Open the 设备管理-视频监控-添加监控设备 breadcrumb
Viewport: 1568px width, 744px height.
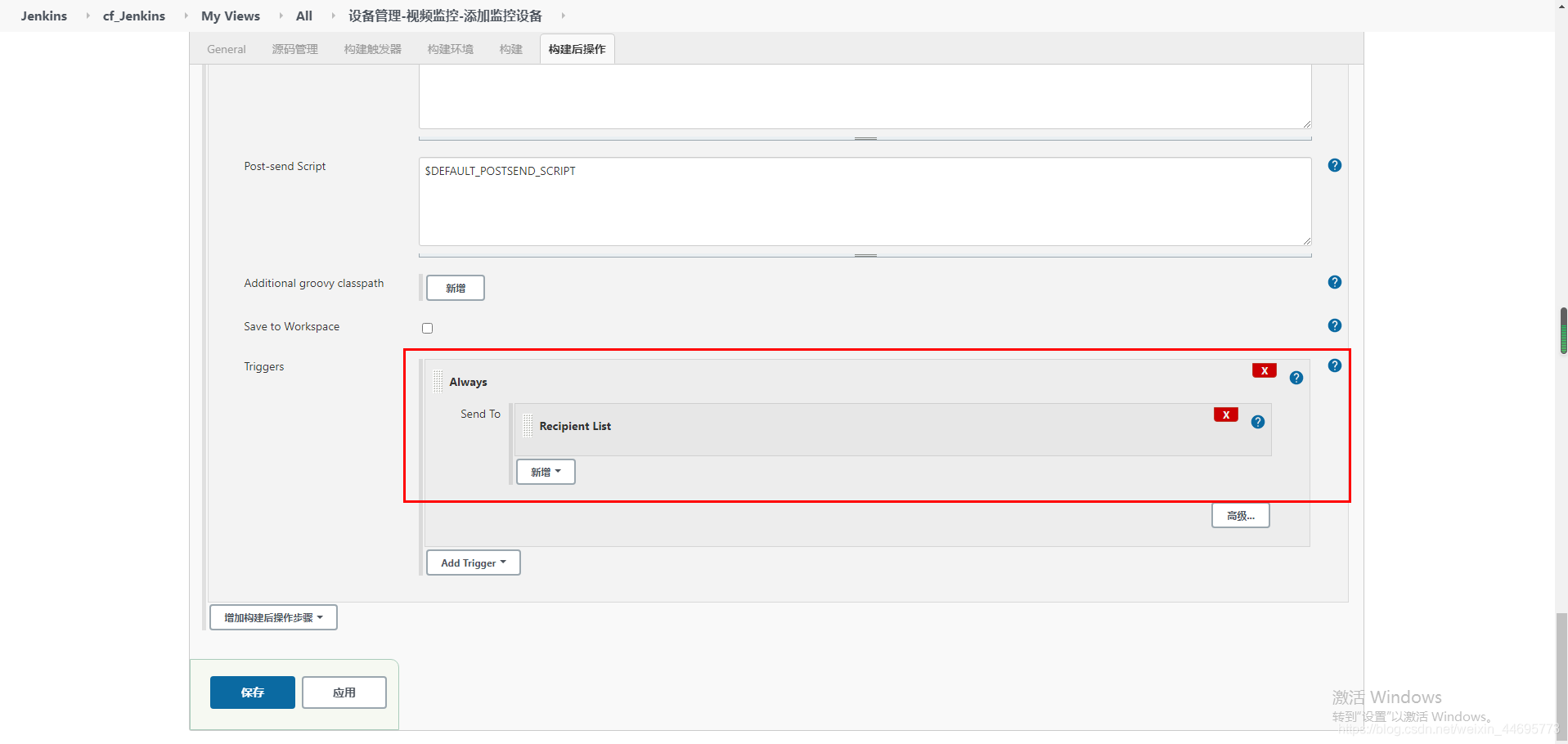pos(445,16)
